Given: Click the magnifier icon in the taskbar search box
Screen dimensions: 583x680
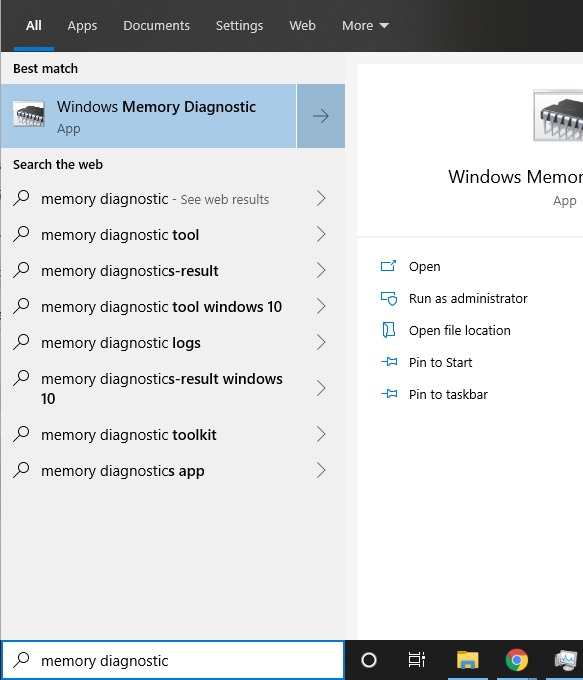Looking at the screenshot, I should [x=21, y=660].
